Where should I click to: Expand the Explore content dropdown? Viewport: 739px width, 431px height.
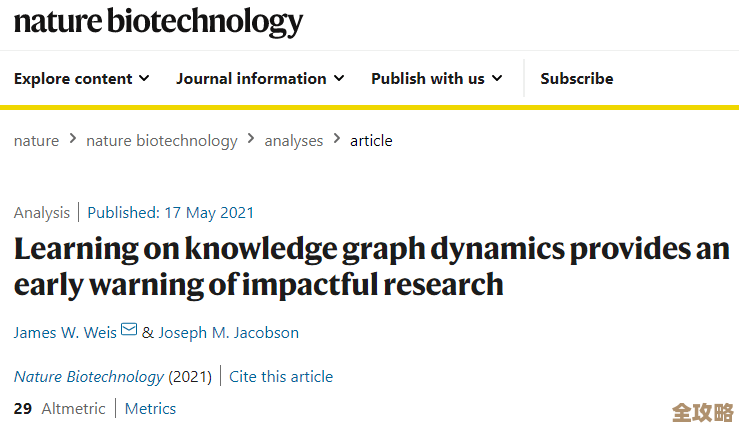[x=82, y=78]
